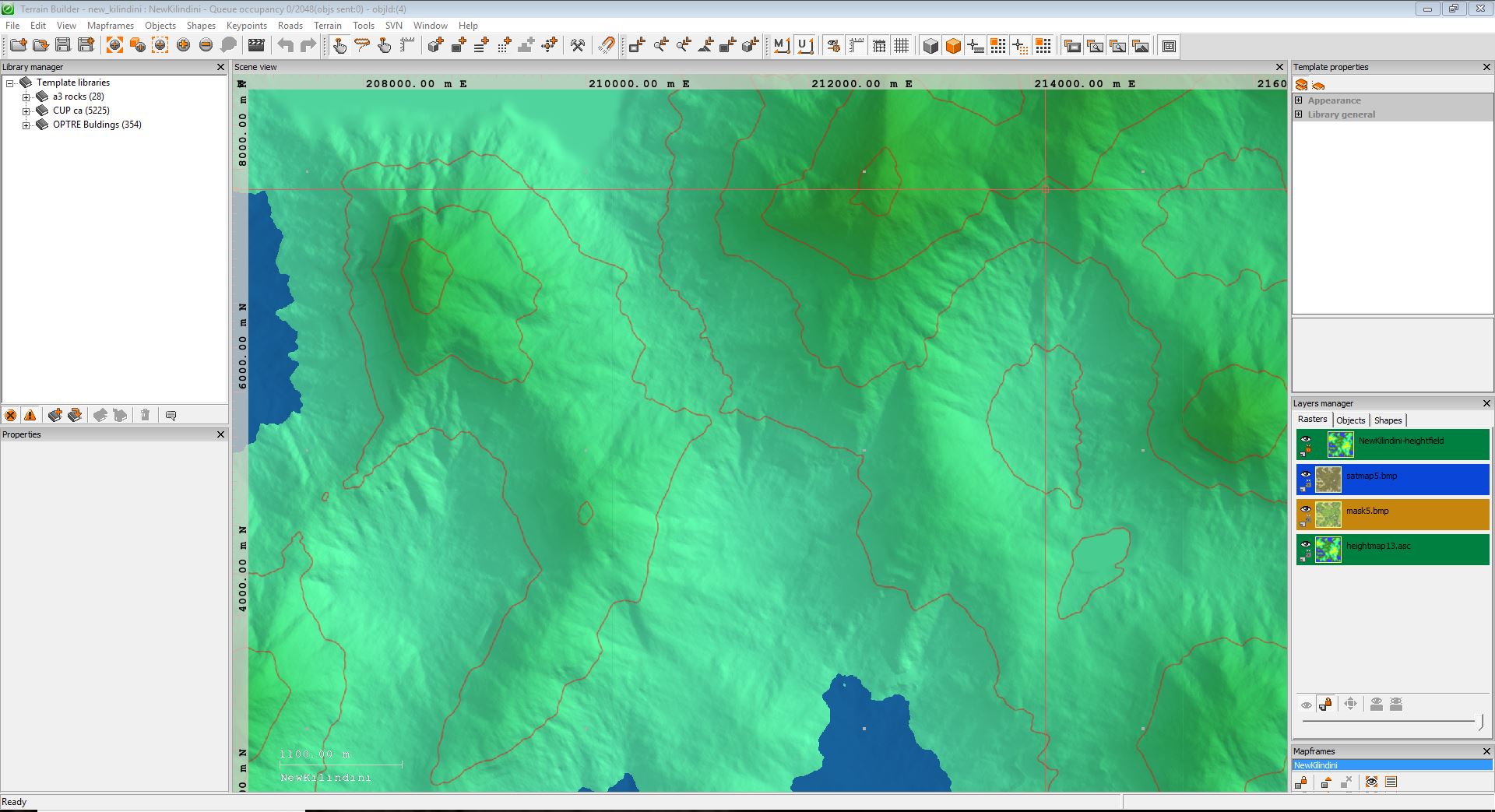
Task: Click the round zoom in plus icon
Action: click(x=183, y=45)
